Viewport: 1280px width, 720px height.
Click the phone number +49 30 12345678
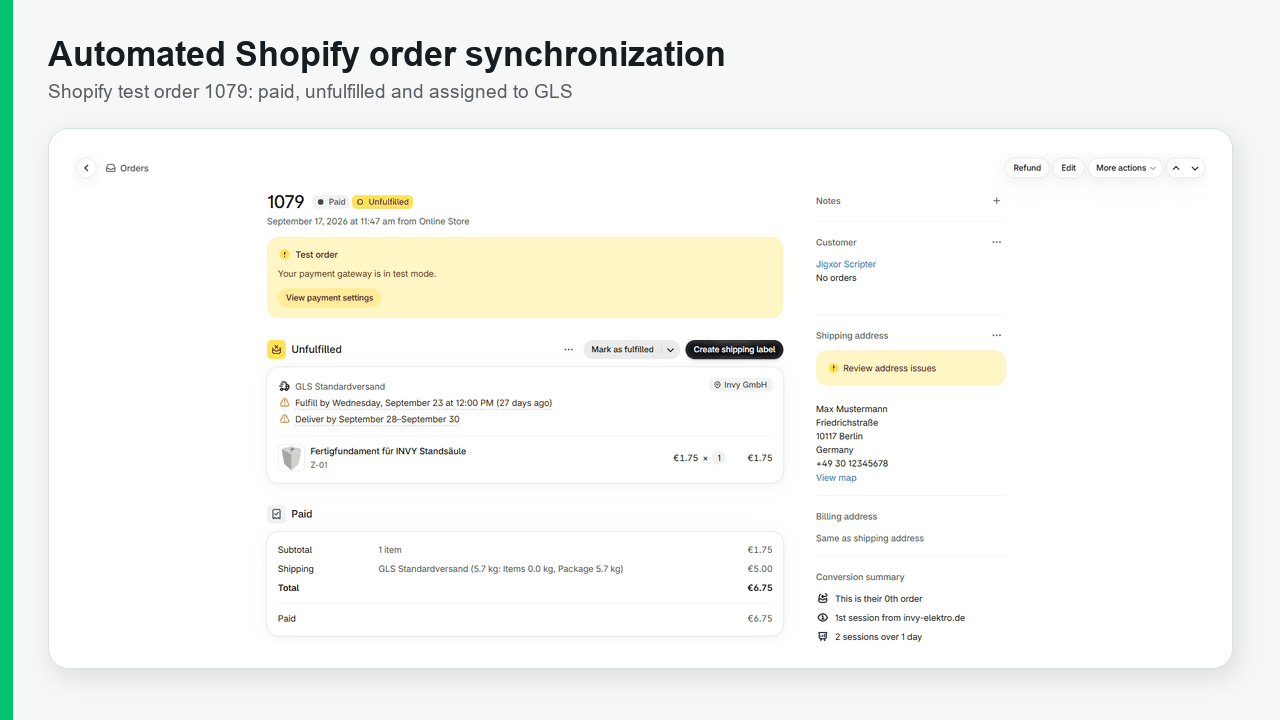point(852,464)
